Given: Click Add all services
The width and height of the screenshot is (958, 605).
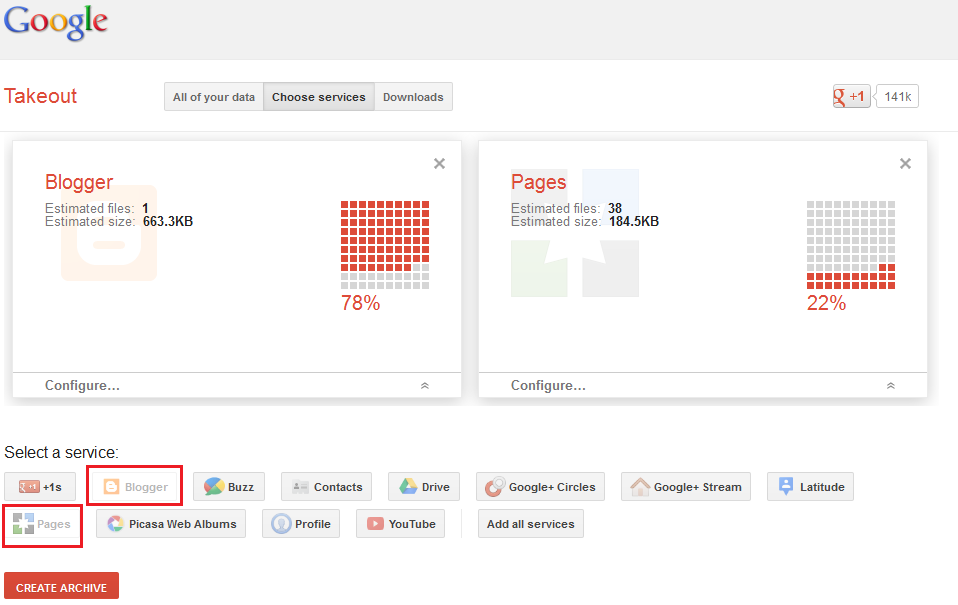Looking at the screenshot, I should (531, 524).
